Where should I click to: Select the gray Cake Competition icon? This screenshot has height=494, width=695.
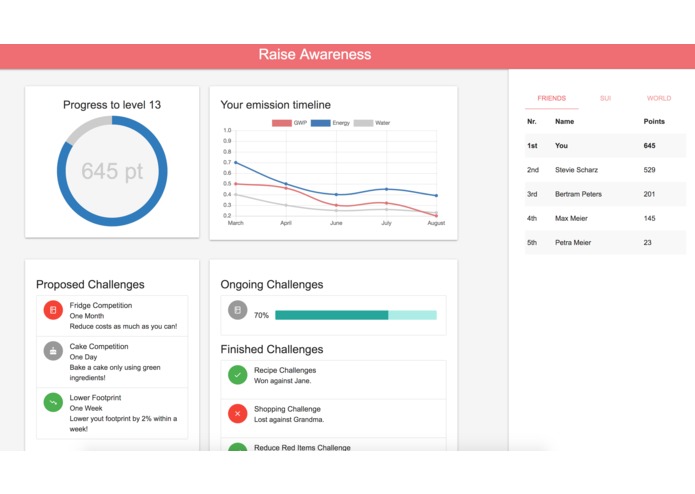[x=53, y=351]
